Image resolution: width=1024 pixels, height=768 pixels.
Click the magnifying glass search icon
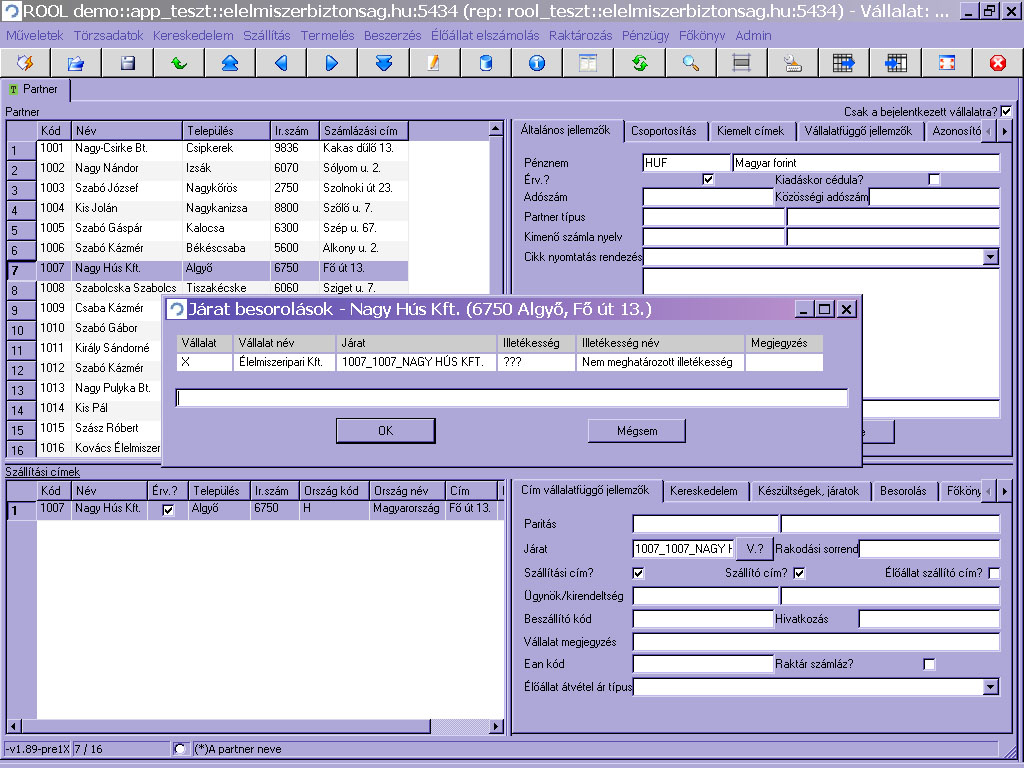[x=690, y=63]
